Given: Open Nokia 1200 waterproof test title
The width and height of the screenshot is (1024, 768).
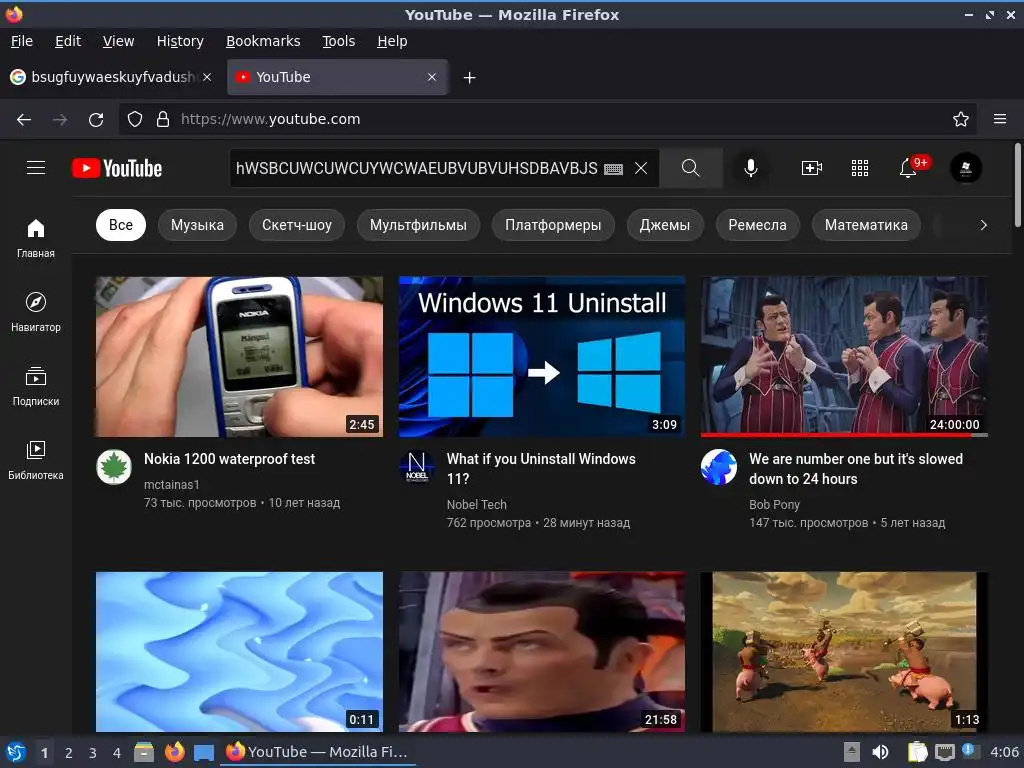Looking at the screenshot, I should click(229, 459).
